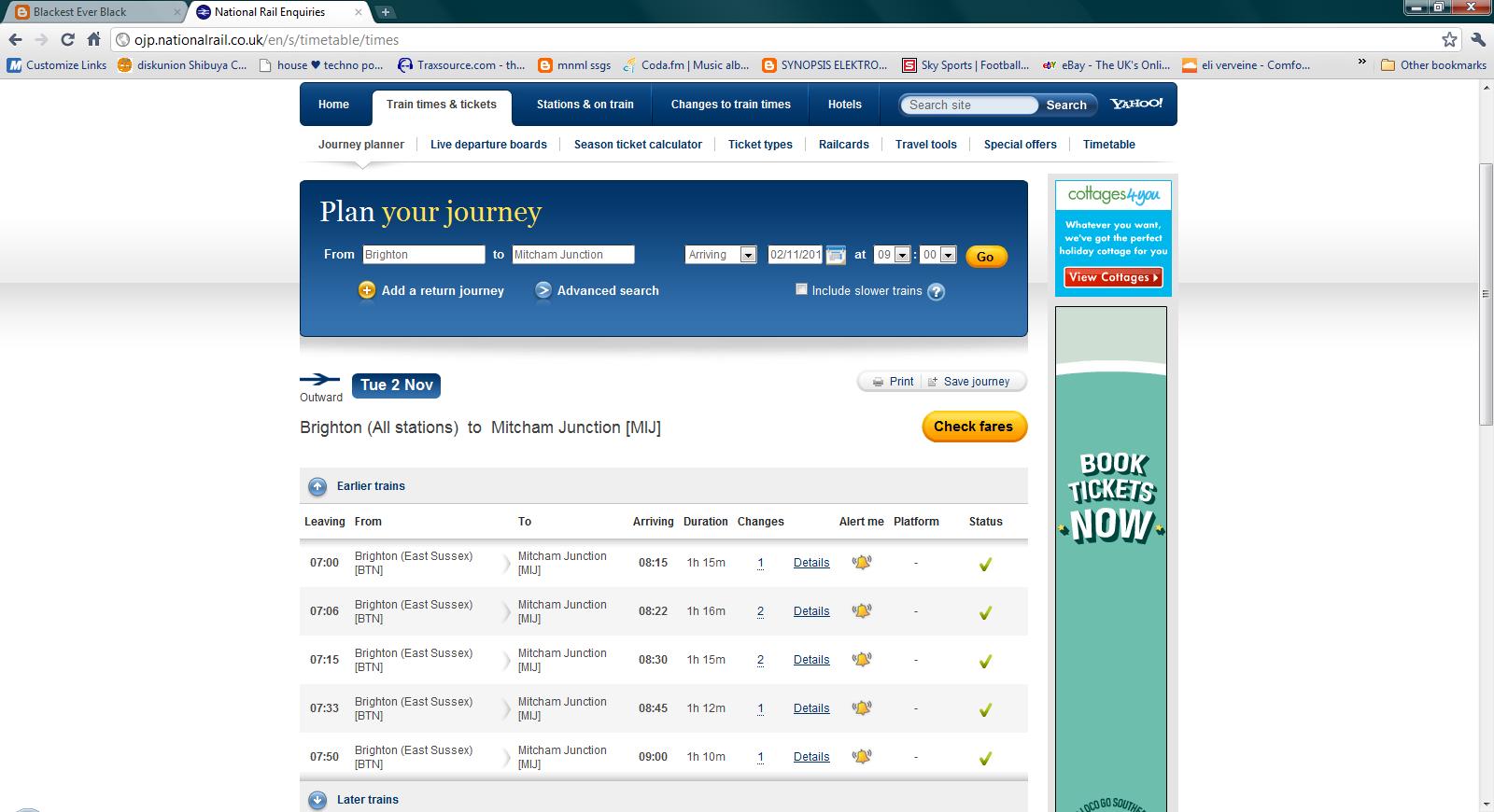Image resolution: width=1494 pixels, height=812 pixels.
Task: Click the slower trains help question mark
Action: pyautogui.click(x=936, y=291)
